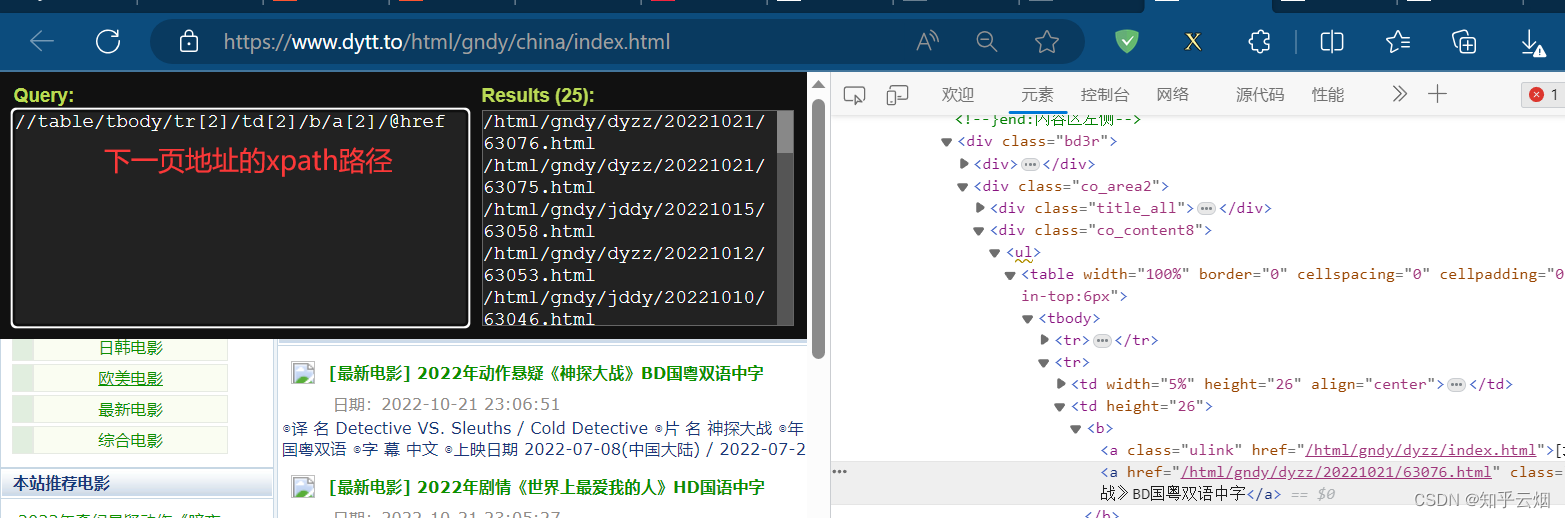Open the green shield extension
Screen dimensions: 1565x518
point(1127,41)
